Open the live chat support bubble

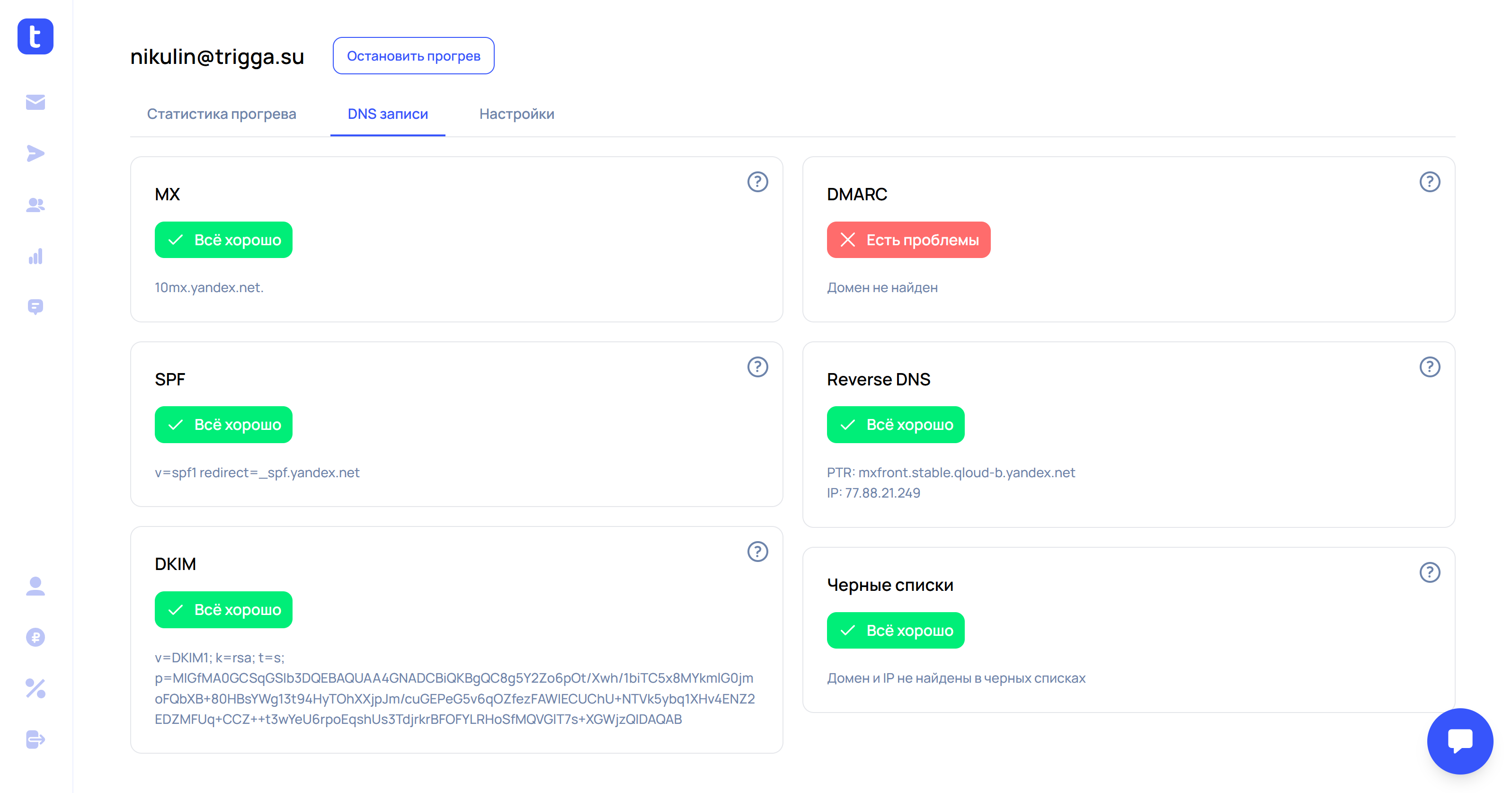[x=1459, y=741]
